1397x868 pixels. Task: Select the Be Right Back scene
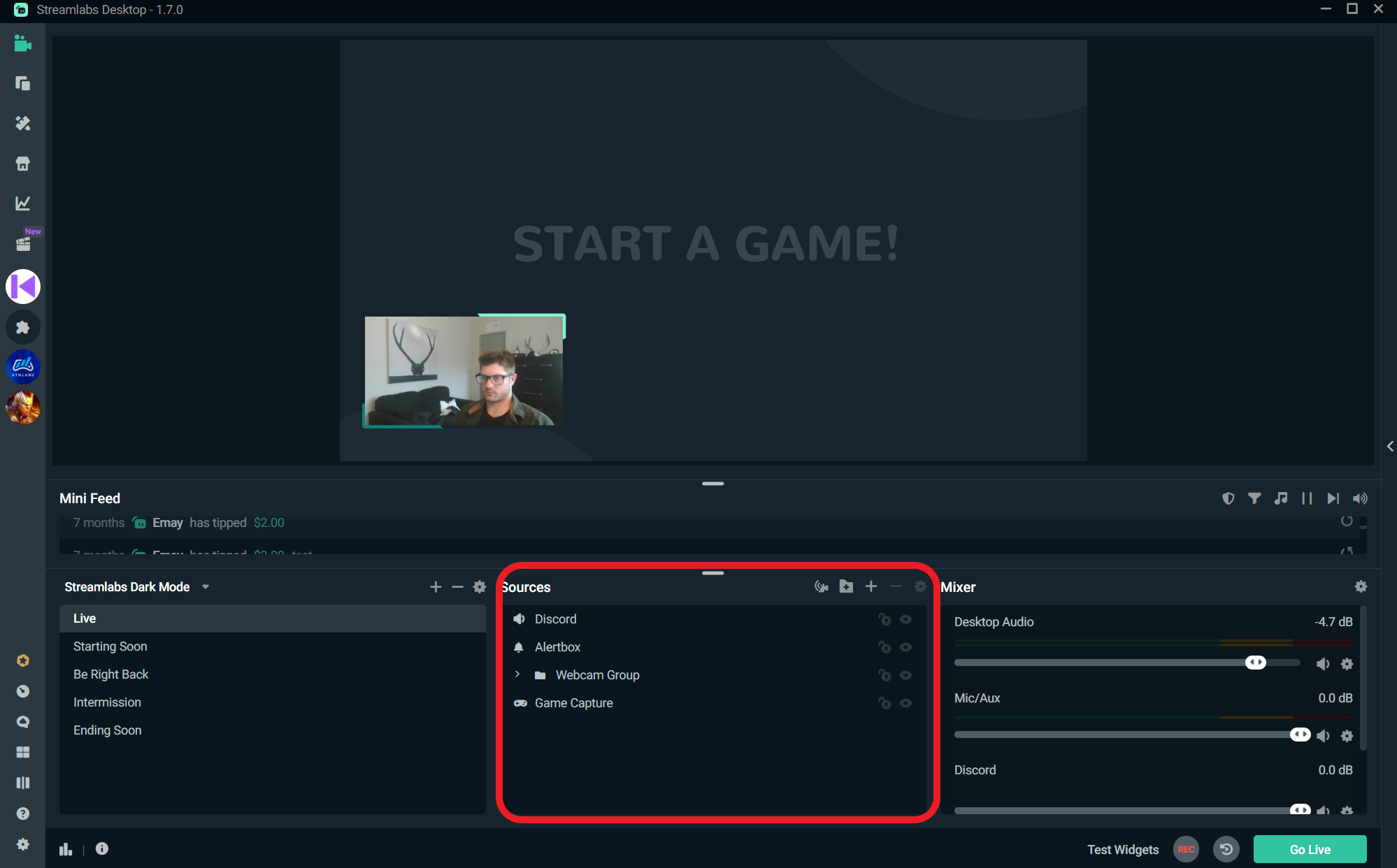click(273, 674)
